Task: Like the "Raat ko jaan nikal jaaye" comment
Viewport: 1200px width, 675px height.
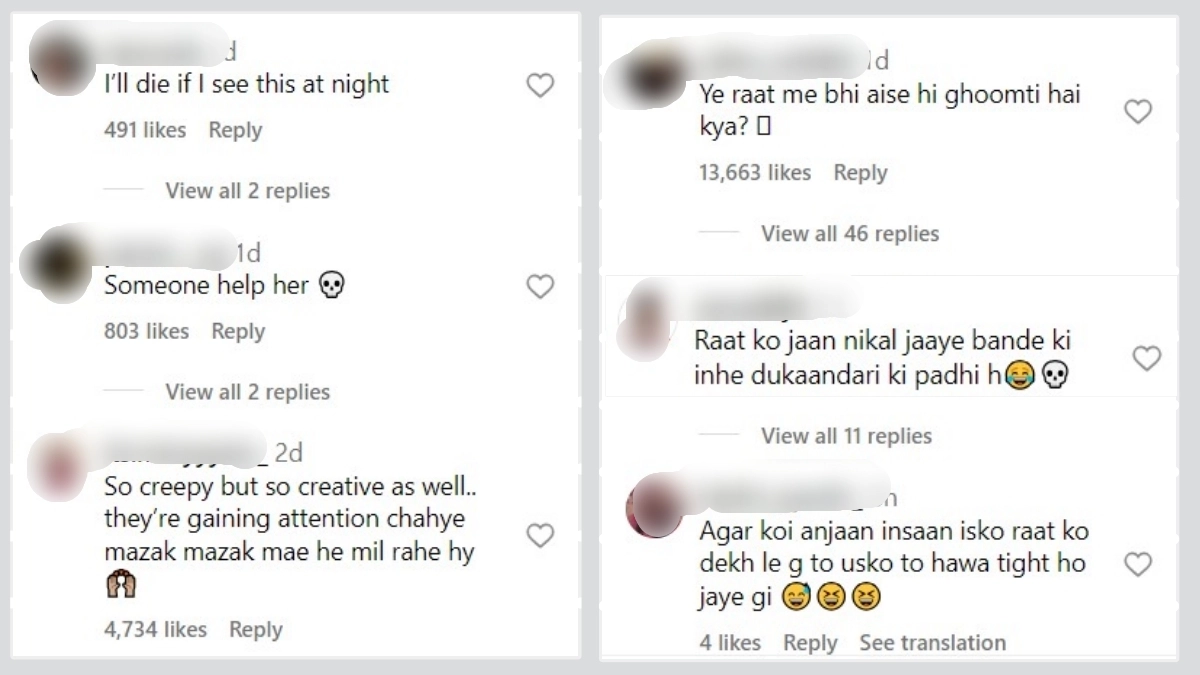Action: click(x=1147, y=358)
